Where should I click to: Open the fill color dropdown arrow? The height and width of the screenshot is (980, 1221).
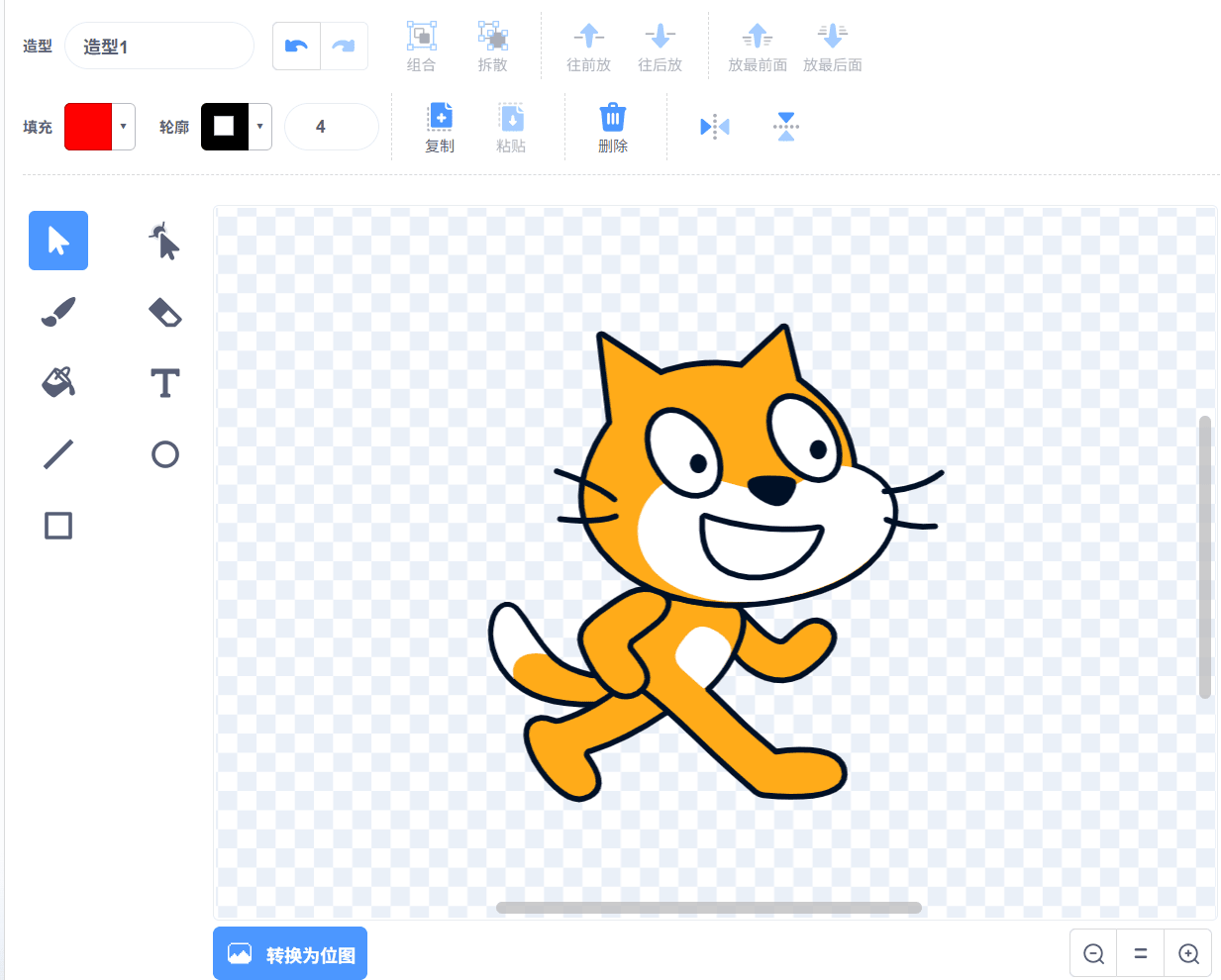point(123,127)
